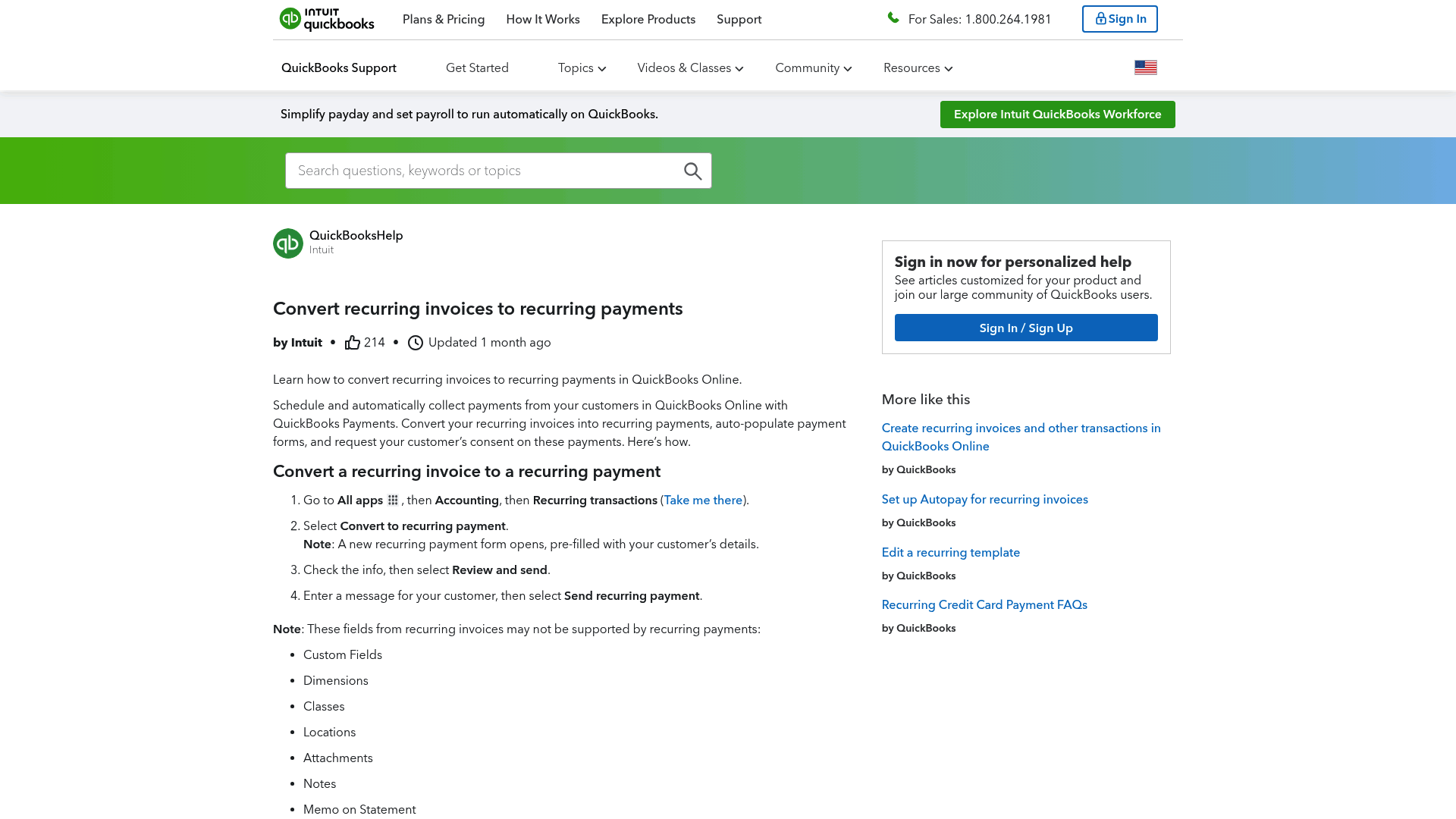Click 'Updated 1 month ago' text
Screen dimensions: 1456x819
click(489, 343)
